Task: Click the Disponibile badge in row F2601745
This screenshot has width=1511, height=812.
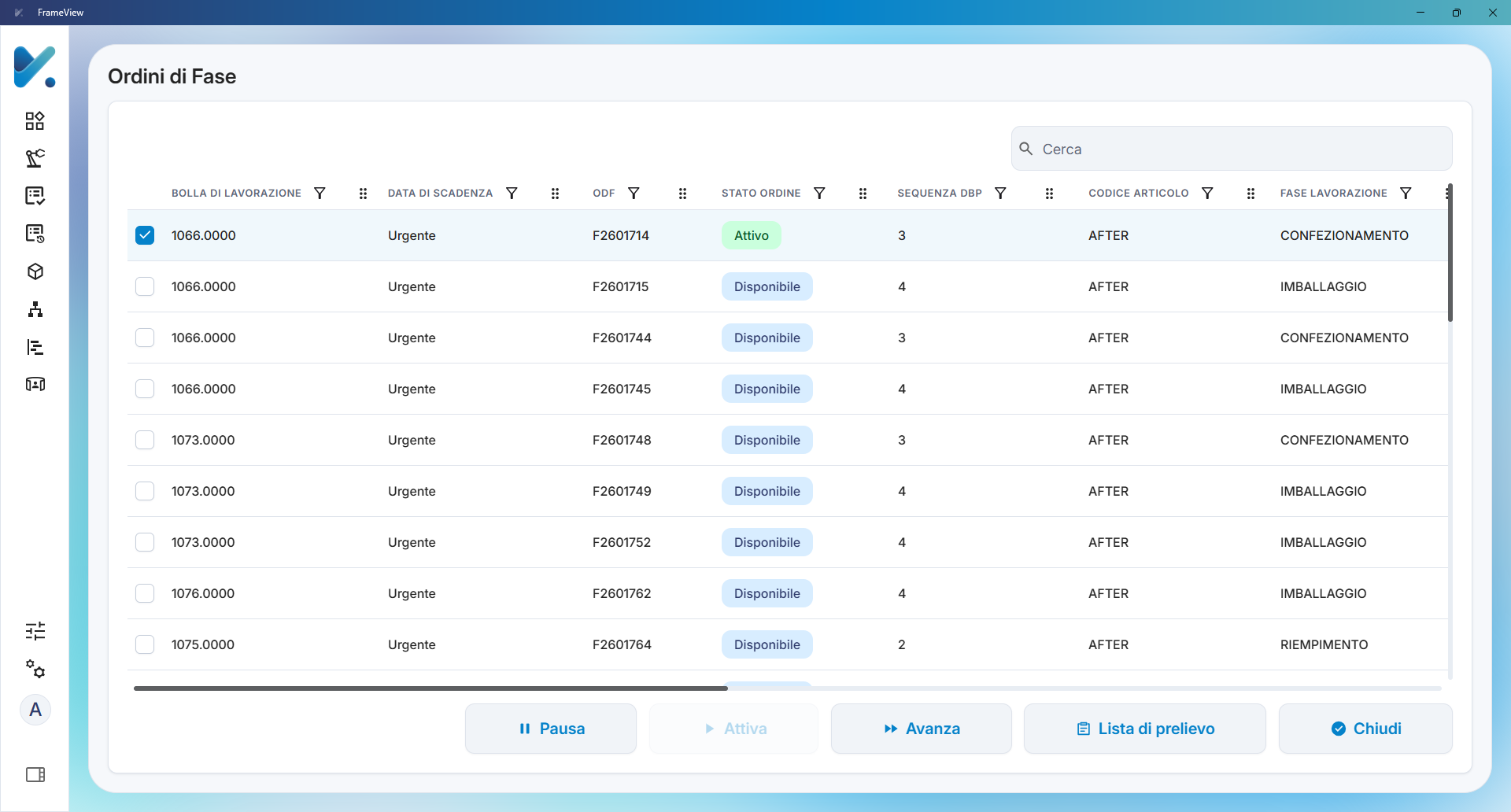Action: 767,389
